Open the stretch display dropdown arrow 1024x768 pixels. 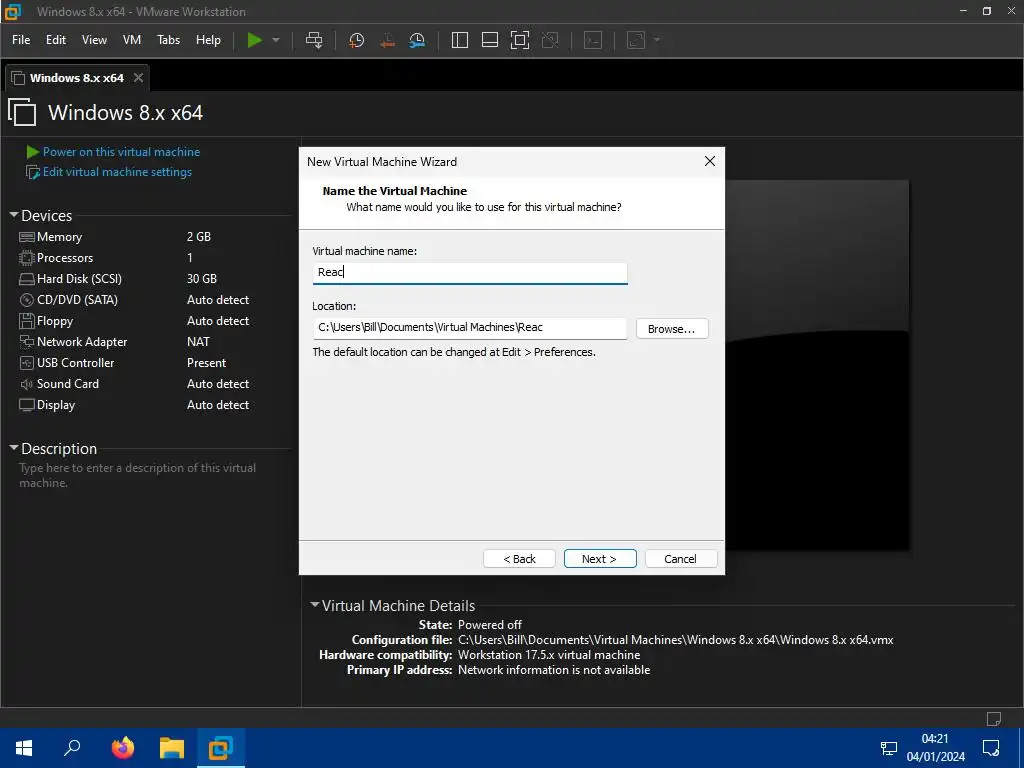657,40
